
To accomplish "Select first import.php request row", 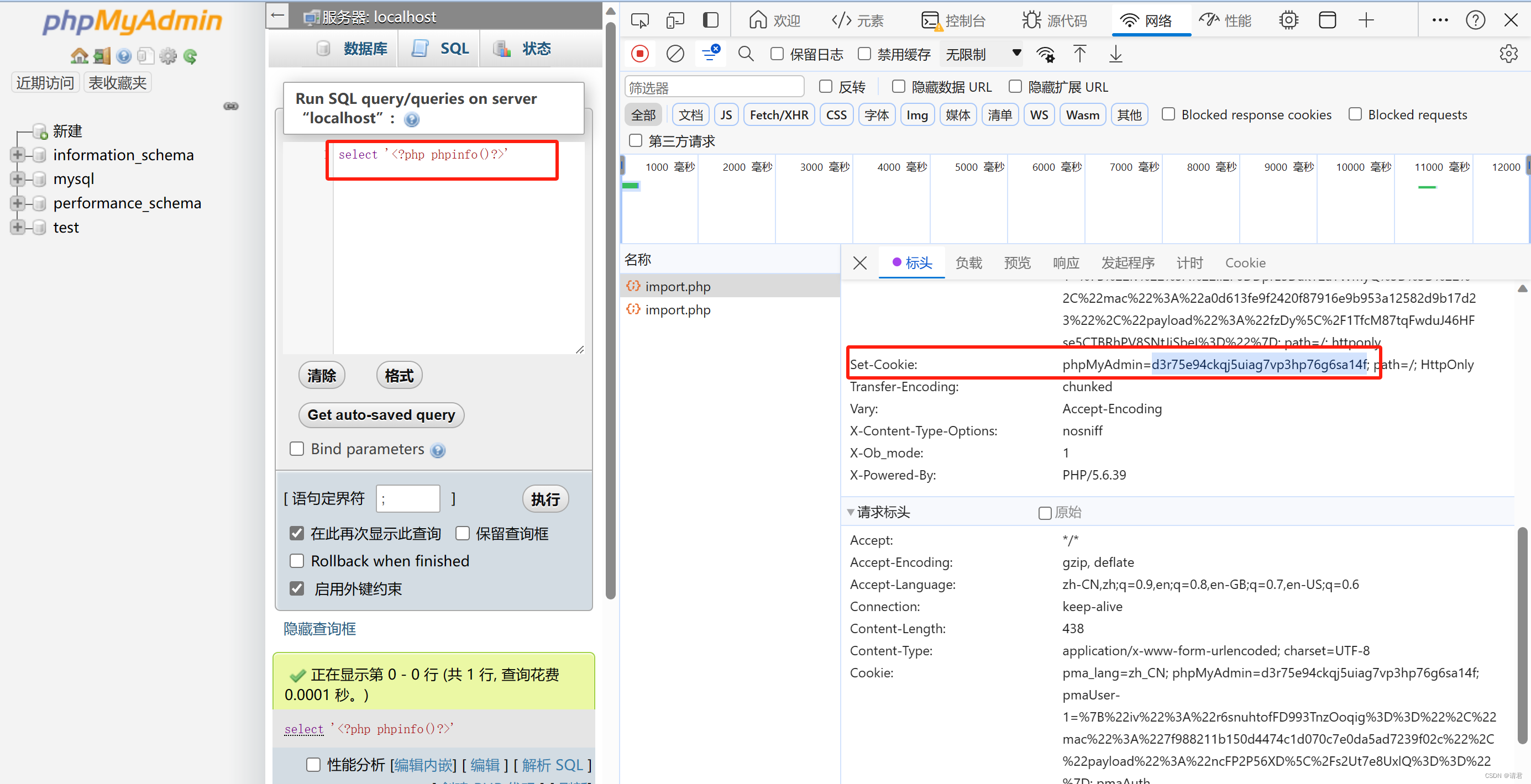I will pyautogui.click(x=730, y=286).
